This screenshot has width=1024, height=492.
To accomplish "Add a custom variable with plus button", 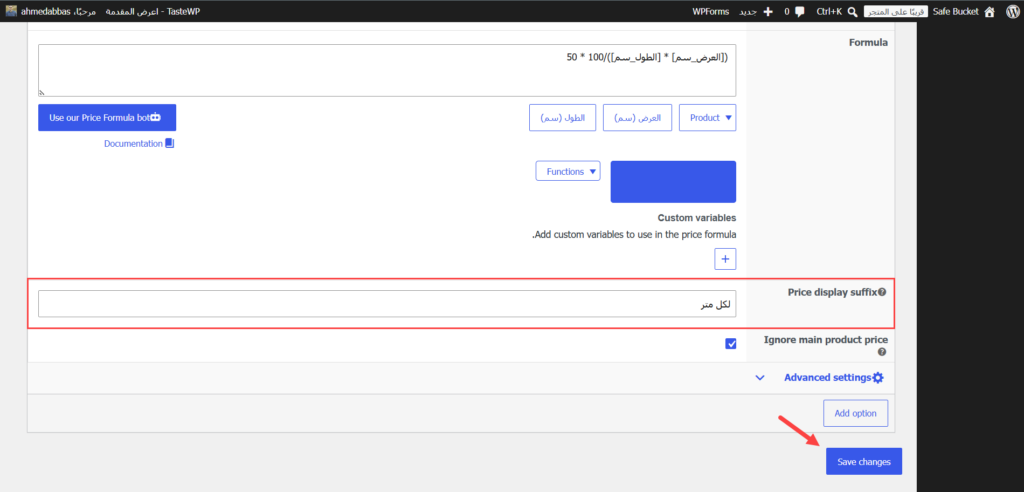I will point(725,259).
